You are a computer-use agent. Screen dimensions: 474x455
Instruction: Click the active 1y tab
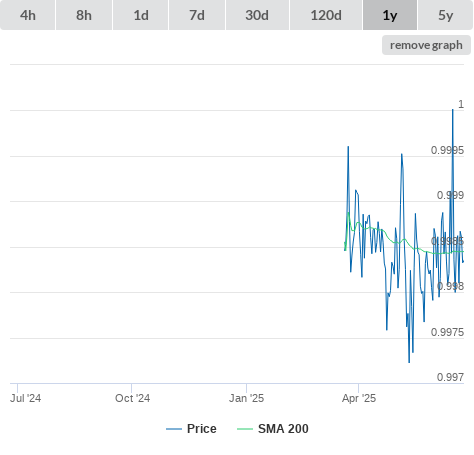[390, 15]
